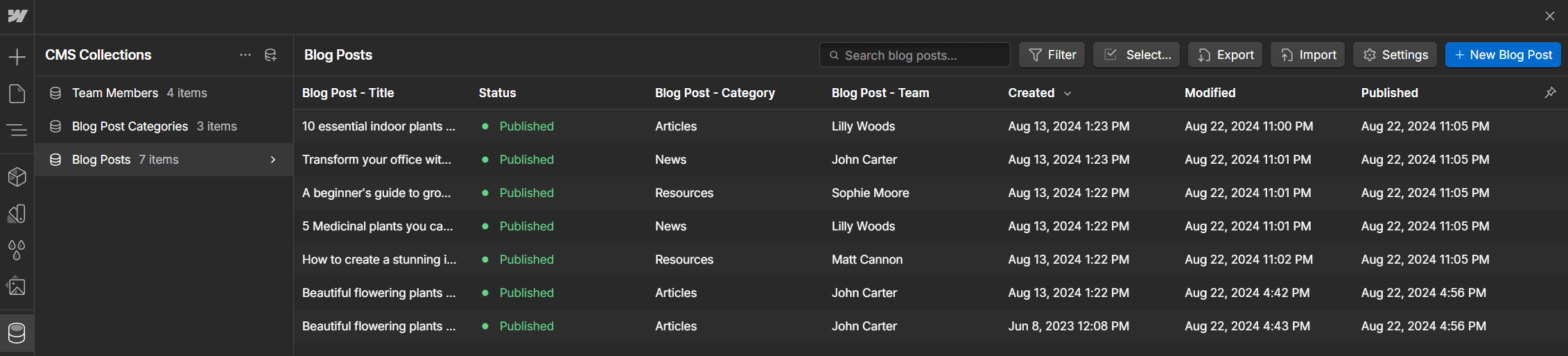The width and height of the screenshot is (1568, 356).
Task: Open 5 Medicinal plants post
Action: coord(378,226)
